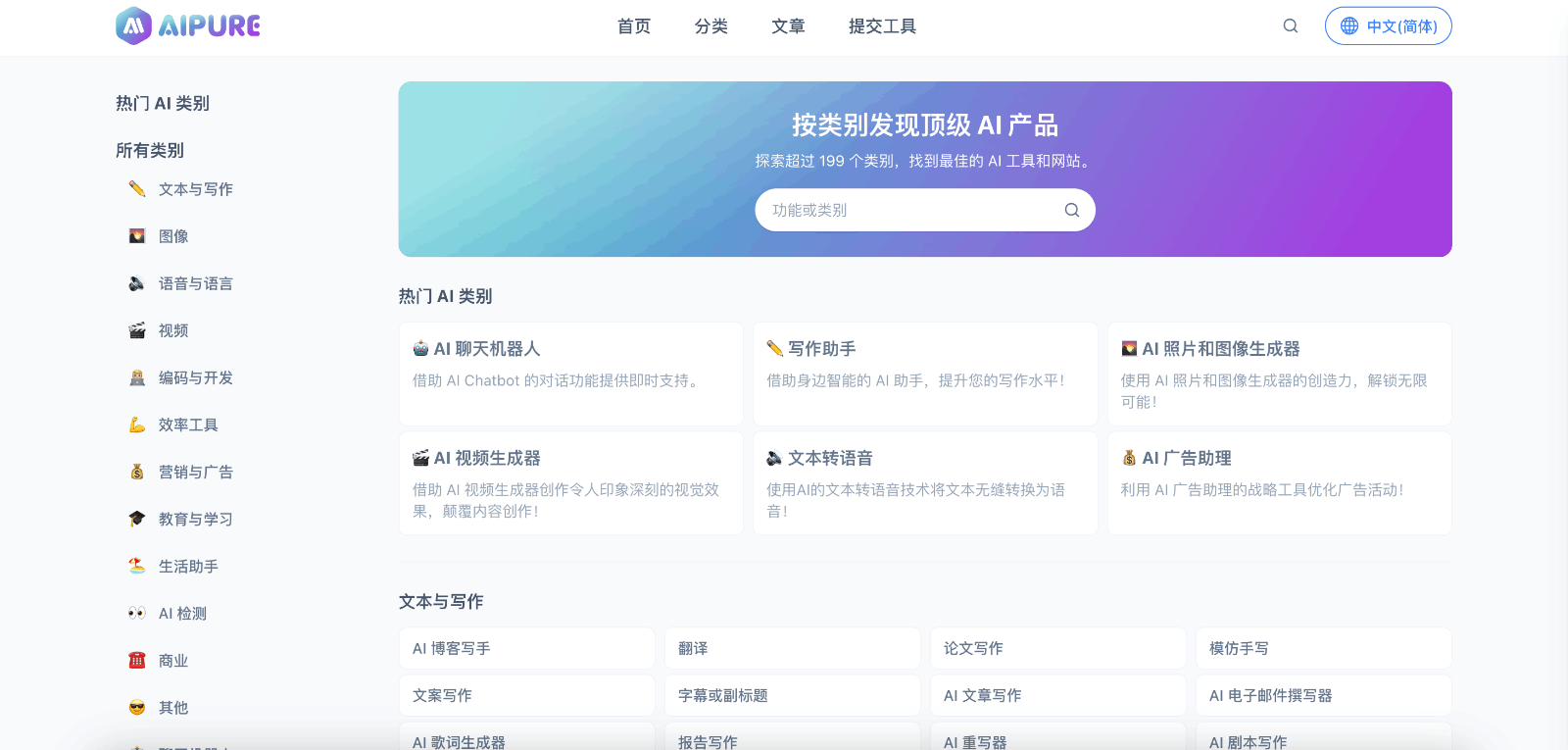Click the picture icon beside 图像
1568x750 pixels.
coord(137,236)
